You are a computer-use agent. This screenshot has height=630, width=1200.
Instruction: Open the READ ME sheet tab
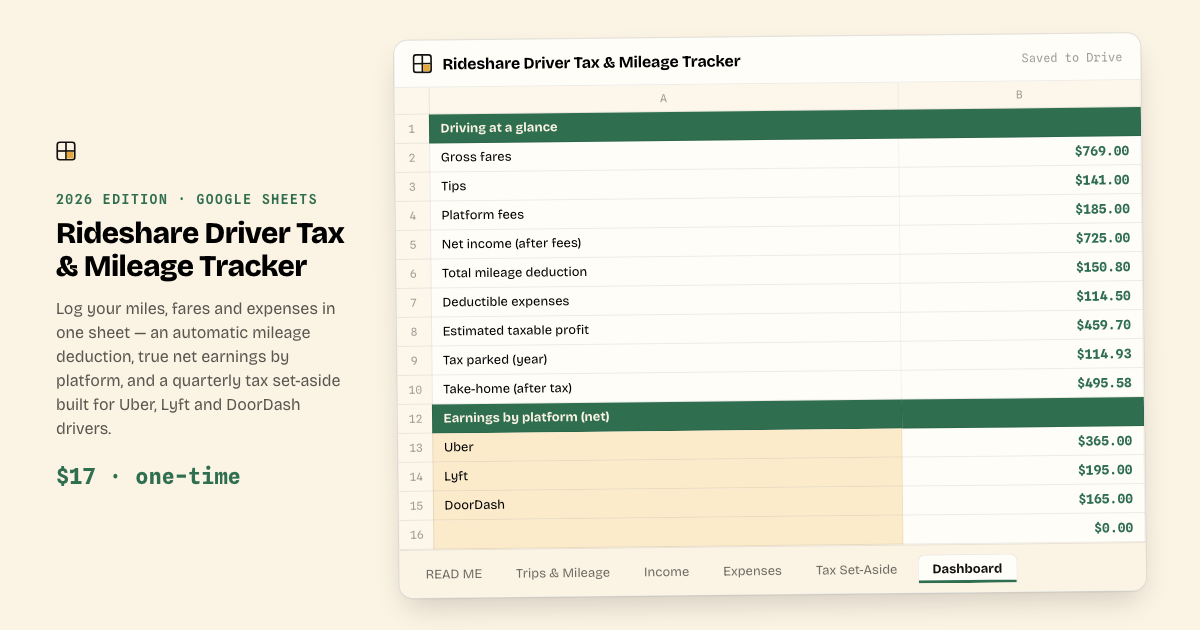[x=454, y=574]
